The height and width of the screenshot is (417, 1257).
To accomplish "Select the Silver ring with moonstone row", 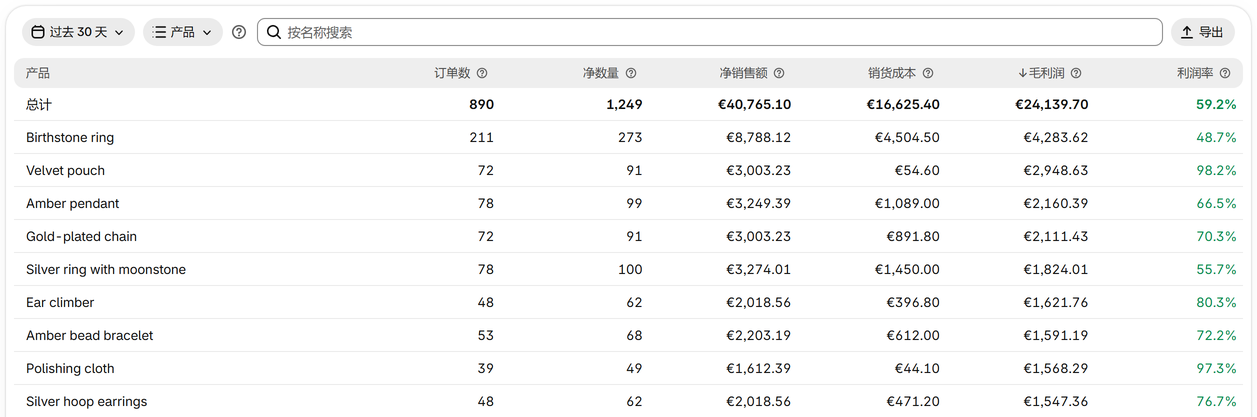I will point(628,269).
